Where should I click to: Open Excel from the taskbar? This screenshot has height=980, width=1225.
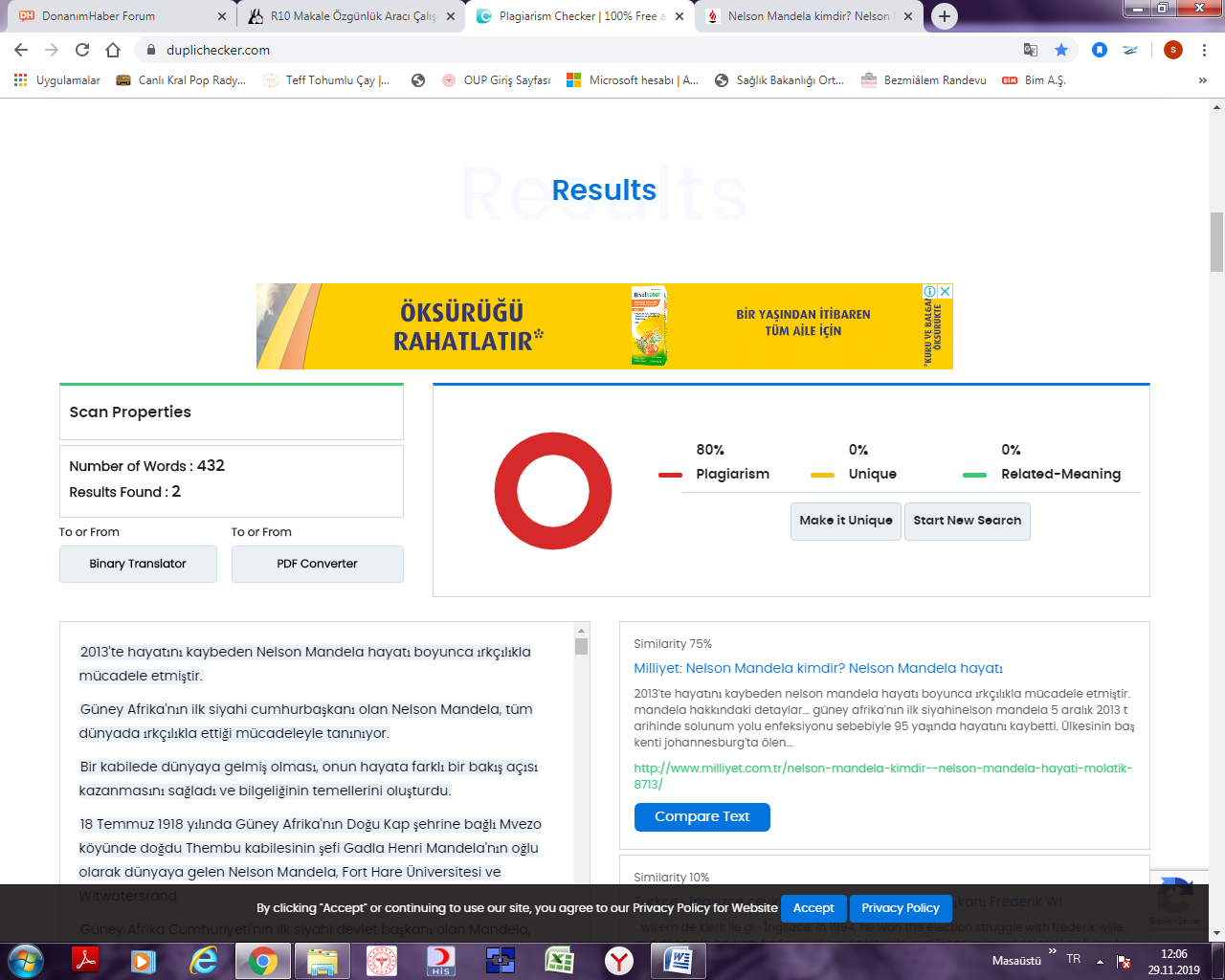560,960
